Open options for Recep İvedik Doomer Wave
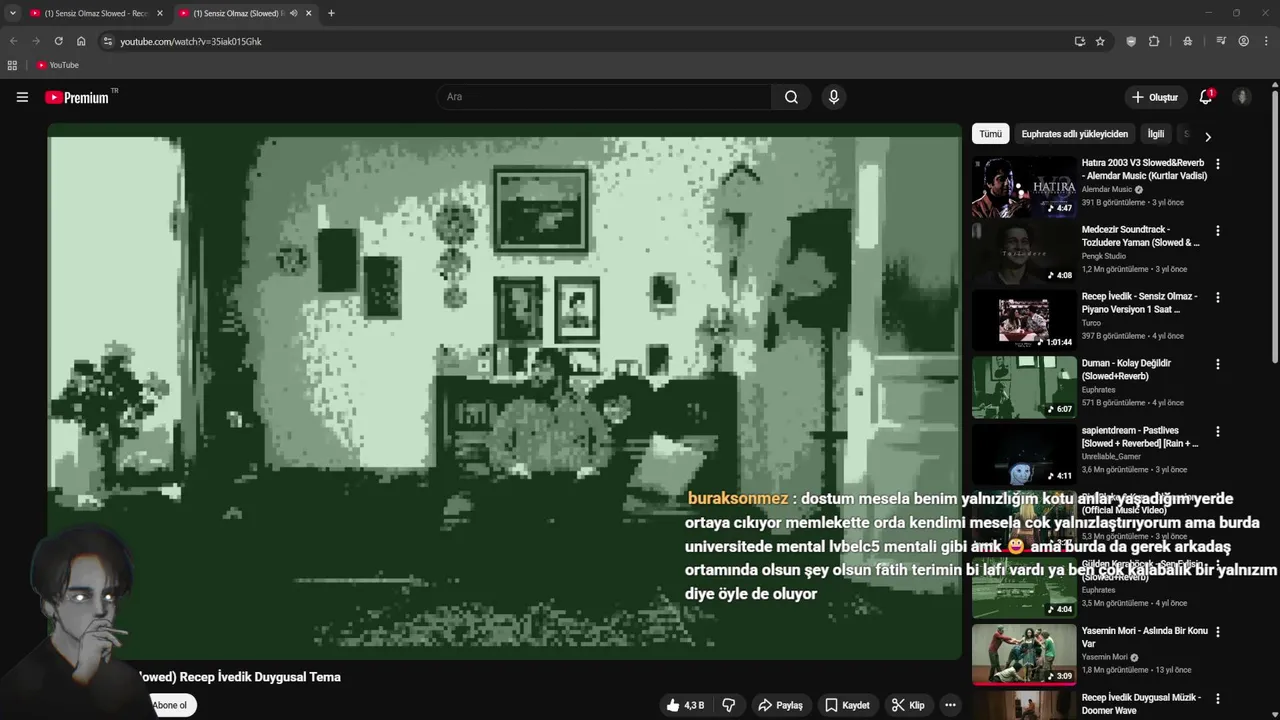 [1217, 699]
